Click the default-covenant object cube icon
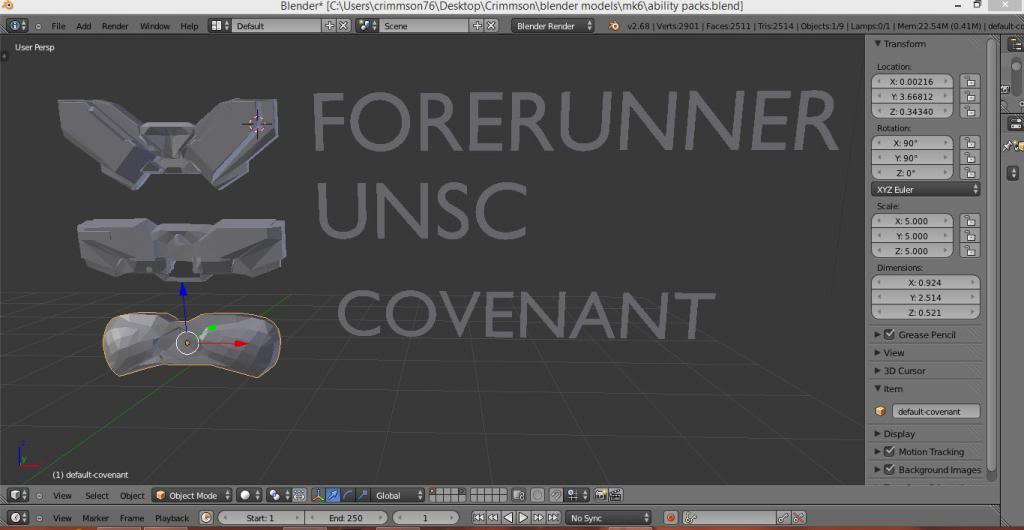1024x530 pixels. tap(880, 411)
